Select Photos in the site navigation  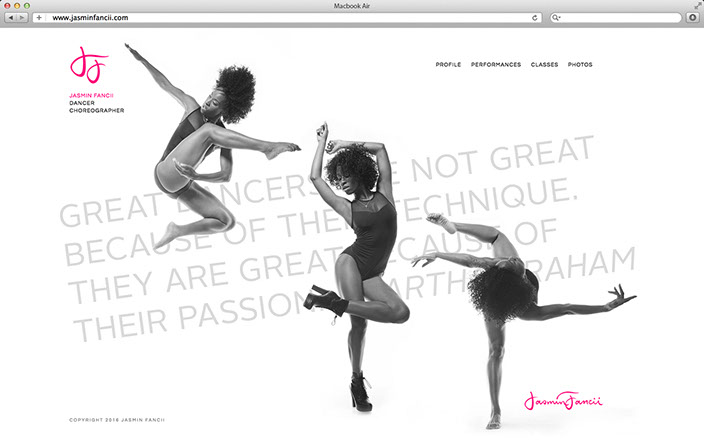pos(580,65)
